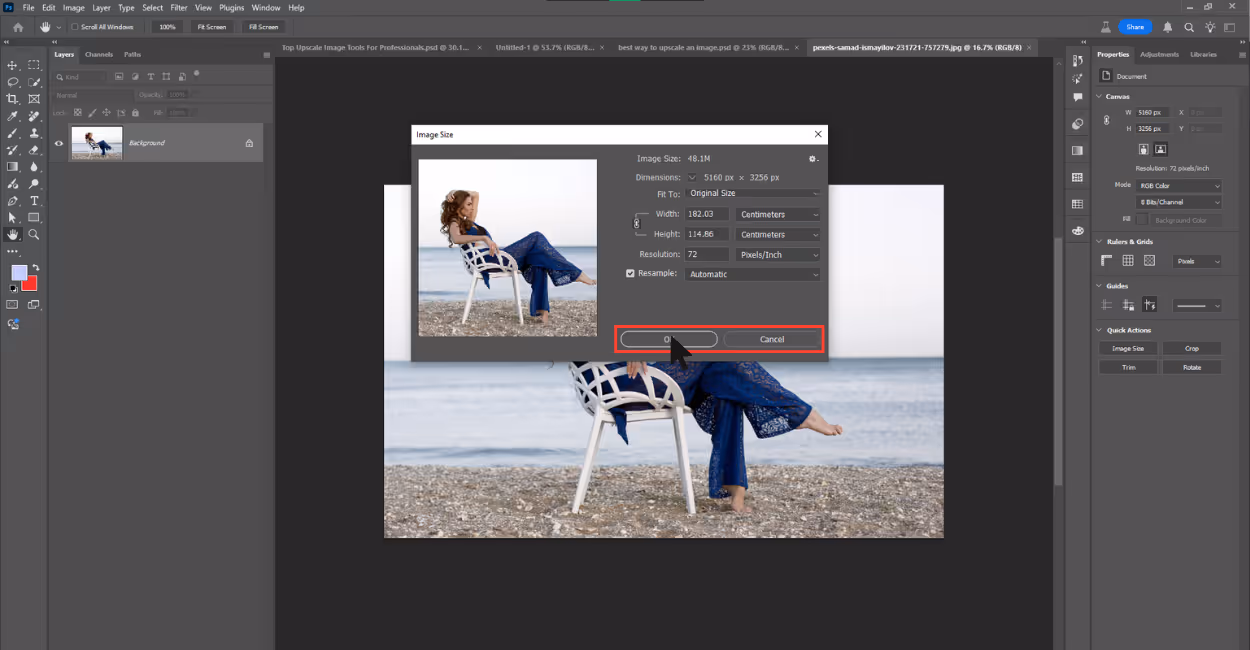Hide the Background layer via eye icon
This screenshot has width=1250, height=650.
pos(58,143)
